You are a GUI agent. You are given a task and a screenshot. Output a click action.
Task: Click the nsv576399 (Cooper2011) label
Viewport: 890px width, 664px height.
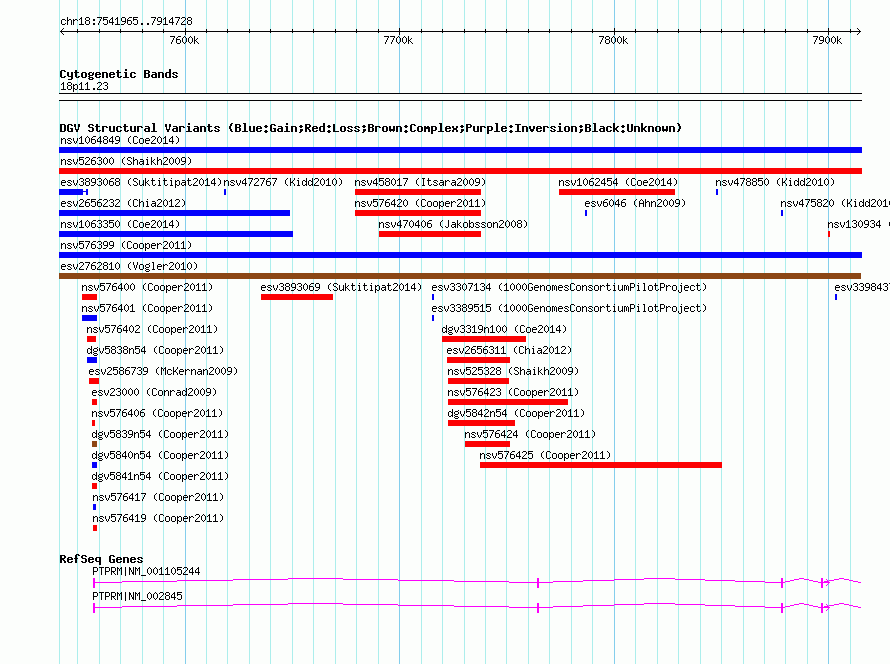126,245
